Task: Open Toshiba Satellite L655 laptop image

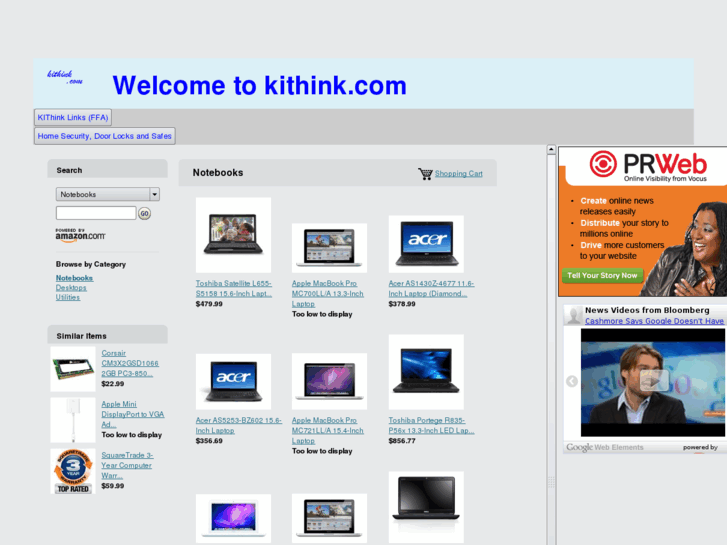Action: click(233, 235)
